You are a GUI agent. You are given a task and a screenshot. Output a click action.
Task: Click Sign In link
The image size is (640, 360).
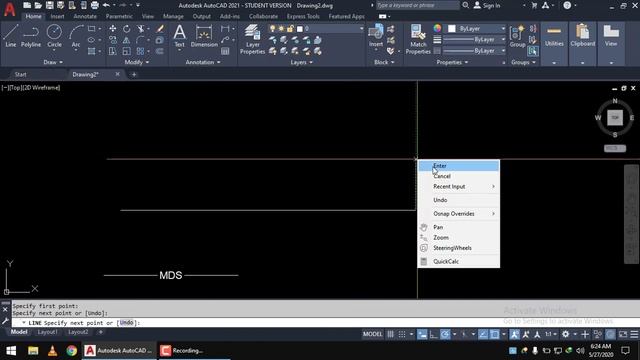coord(487,5)
